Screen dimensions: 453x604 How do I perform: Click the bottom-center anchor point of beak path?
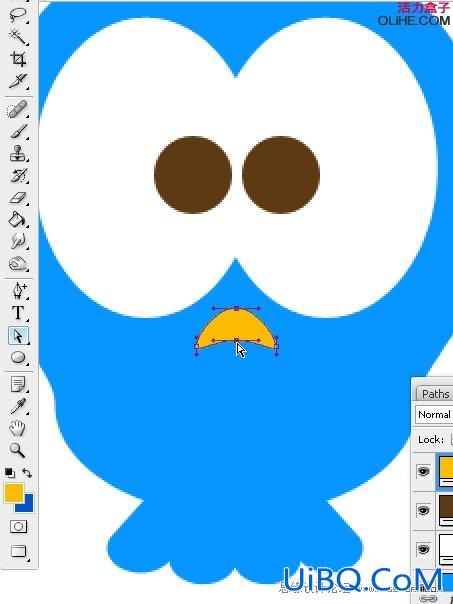pos(236,340)
